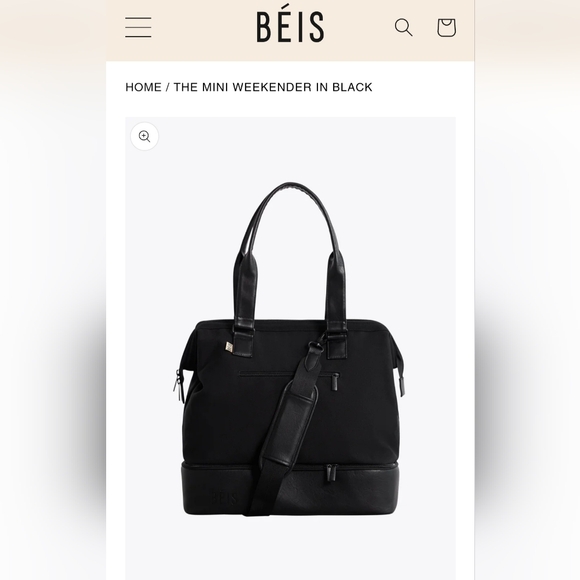Image resolution: width=580 pixels, height=580 pixels.
Task: Click the left side zipper pull of bag
Action: [178, 385]
